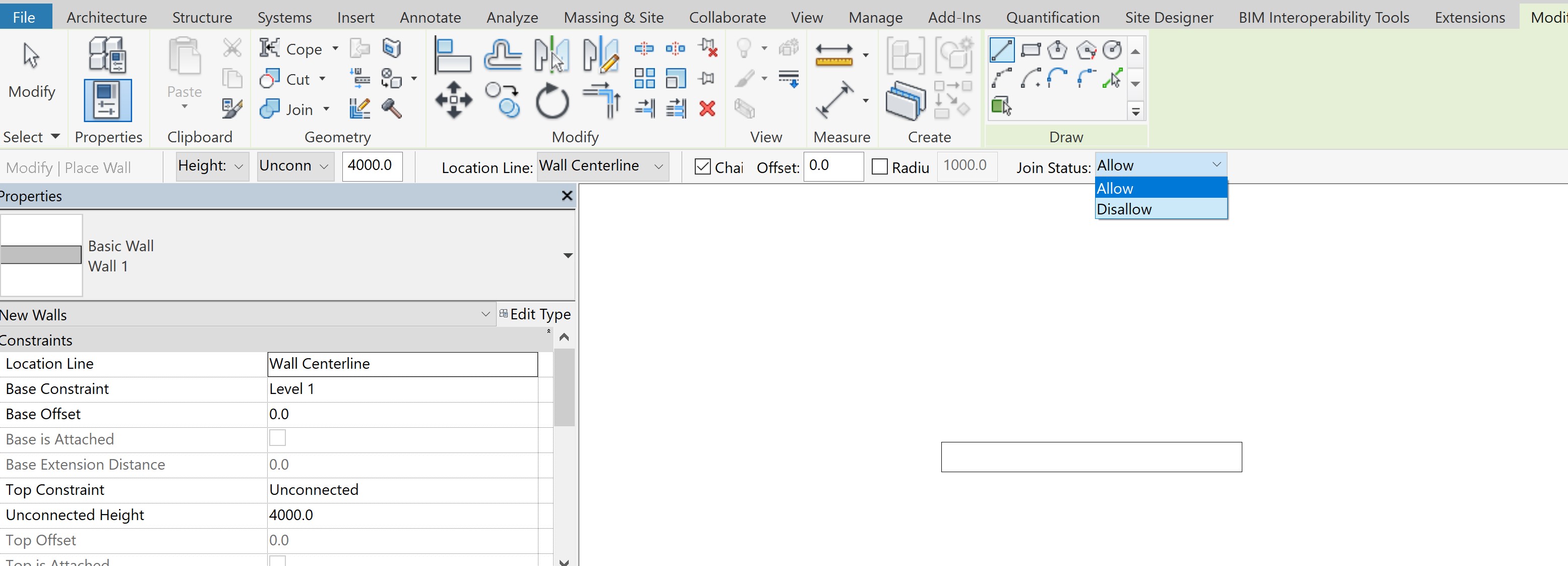Screen dimensions: 1568x566
Task: Open Location Line dropdown in options bar
Action: (x=602, y=166)
